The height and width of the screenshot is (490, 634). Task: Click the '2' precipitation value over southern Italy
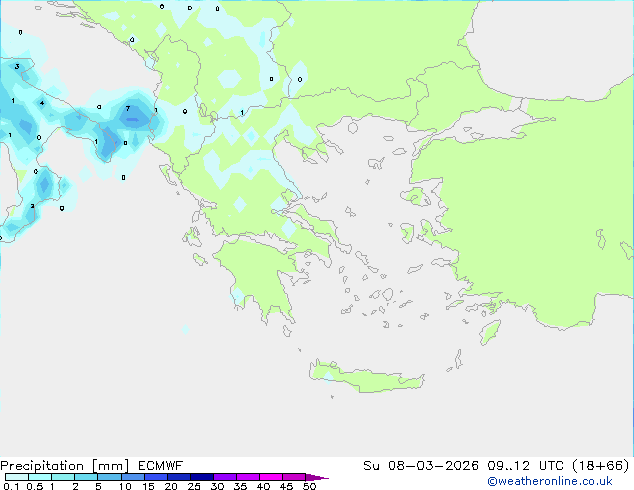pyautogui.click(x=32, y=206)
